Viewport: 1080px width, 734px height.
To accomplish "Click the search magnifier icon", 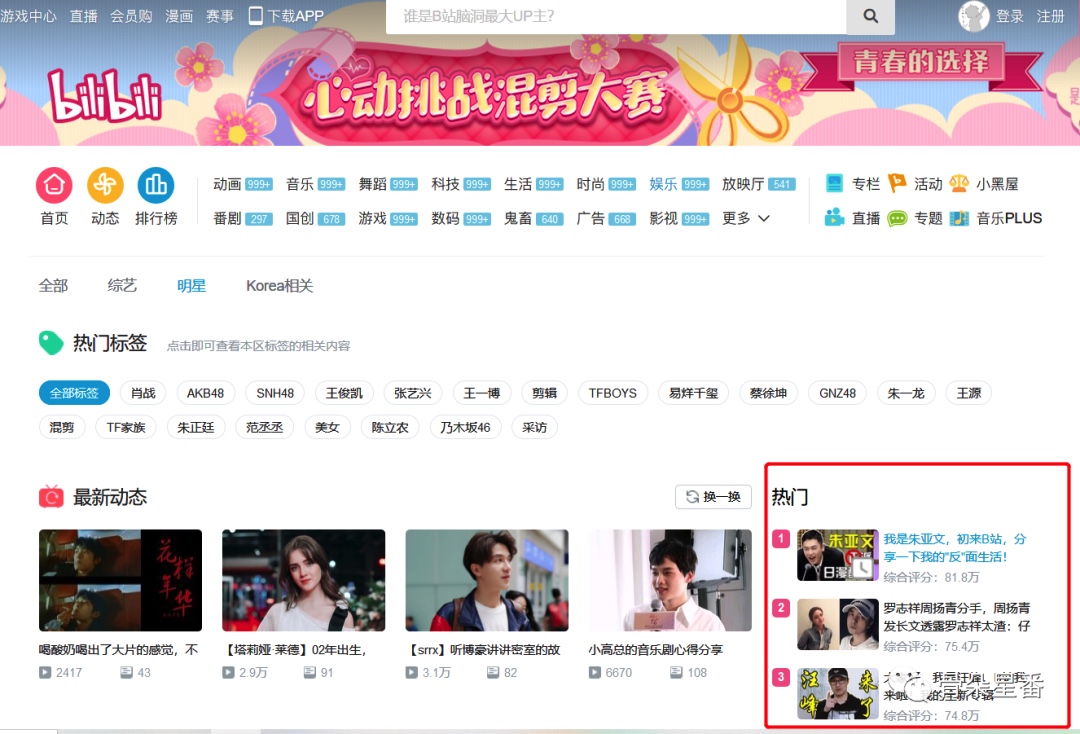I will click(870, 16).
